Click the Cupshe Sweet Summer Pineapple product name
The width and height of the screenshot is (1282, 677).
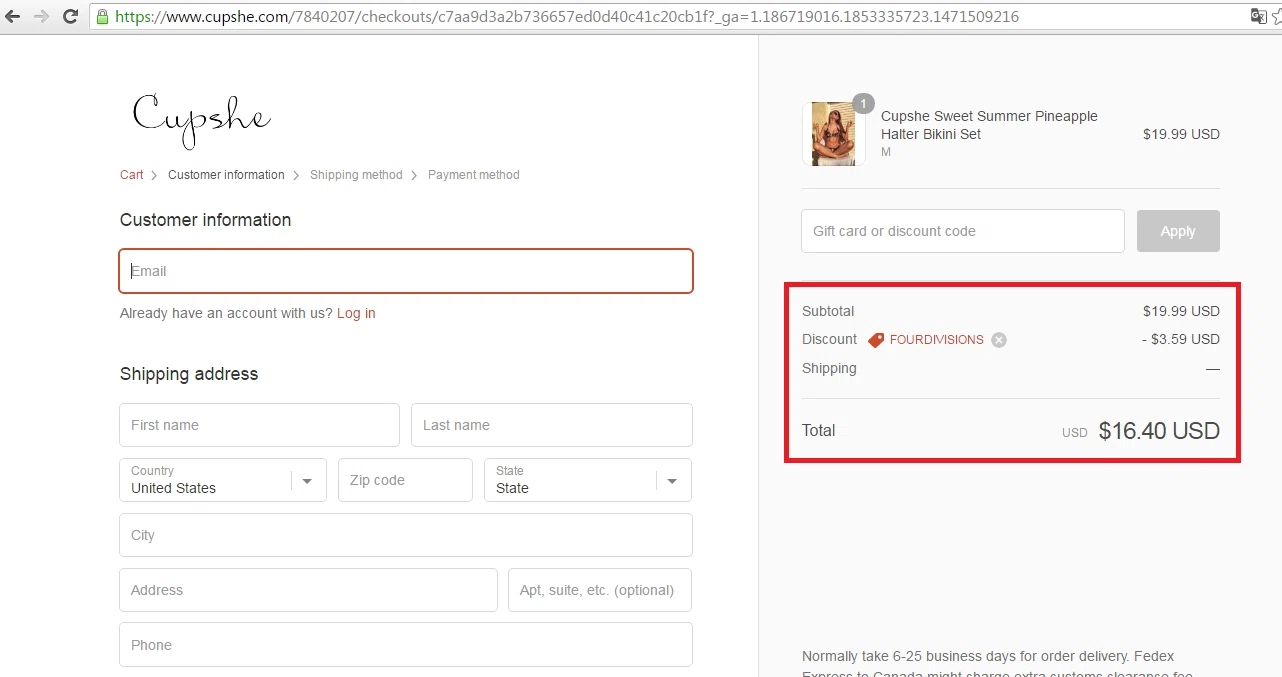[989, 125]
